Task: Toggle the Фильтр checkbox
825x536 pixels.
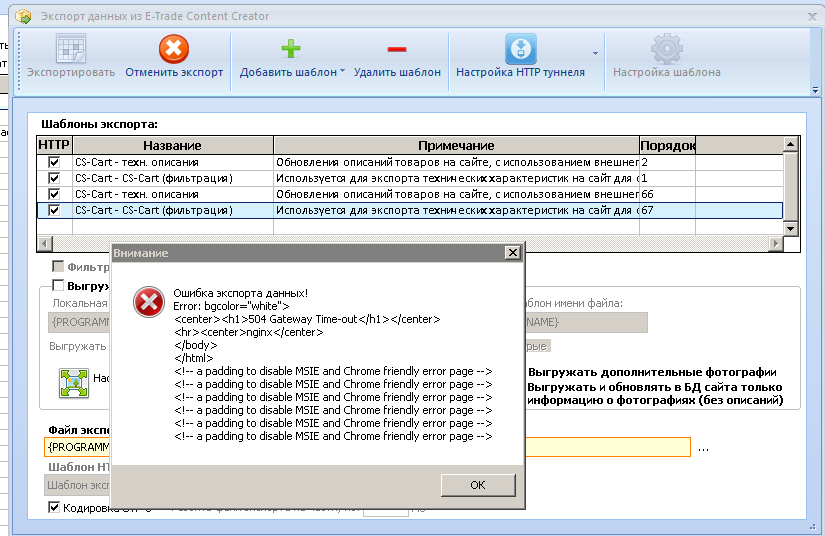Action: click(58, 267)
